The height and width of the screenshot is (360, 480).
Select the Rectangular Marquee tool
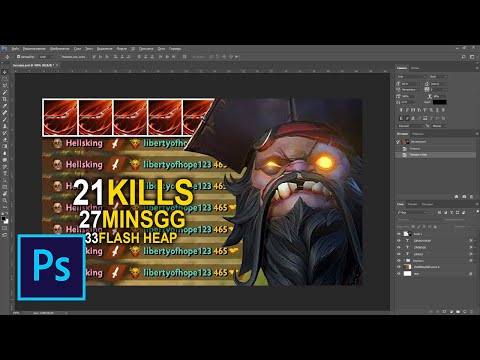5,79
